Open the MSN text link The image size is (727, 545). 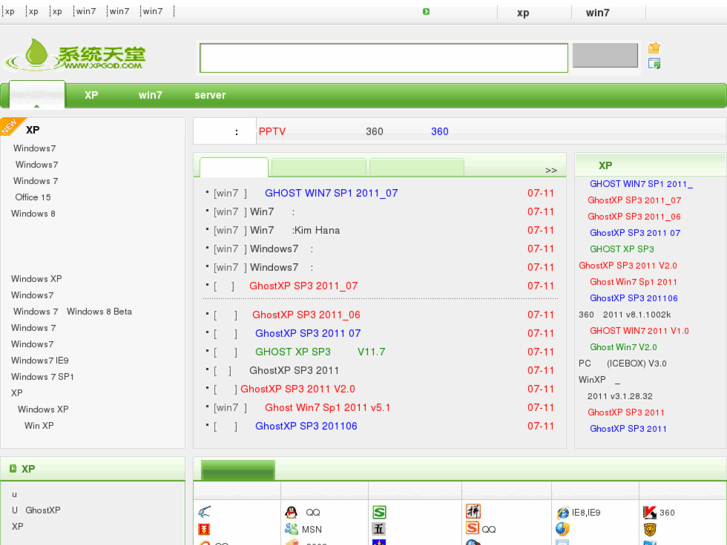[x=312, y=529]
